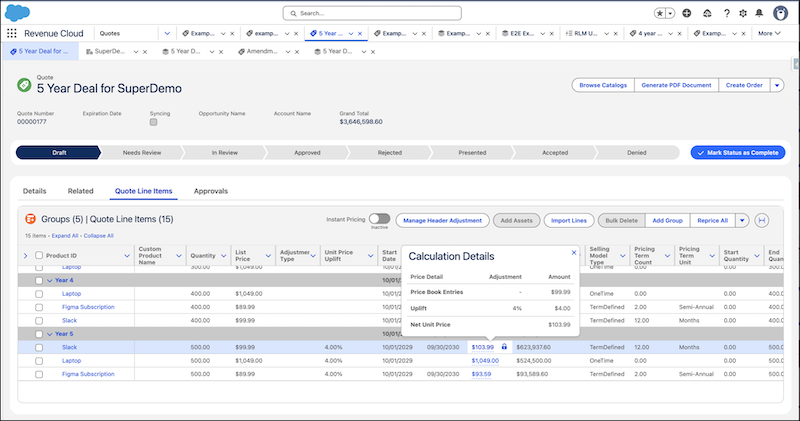The height and width of the screenshot is (421, 800).
Task: Close the Amendm... subtab
Action: [x=297, y=52]
